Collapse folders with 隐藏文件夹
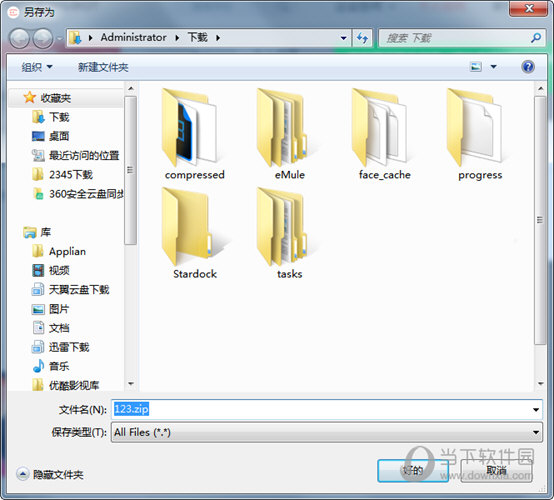 click(50, 474)
